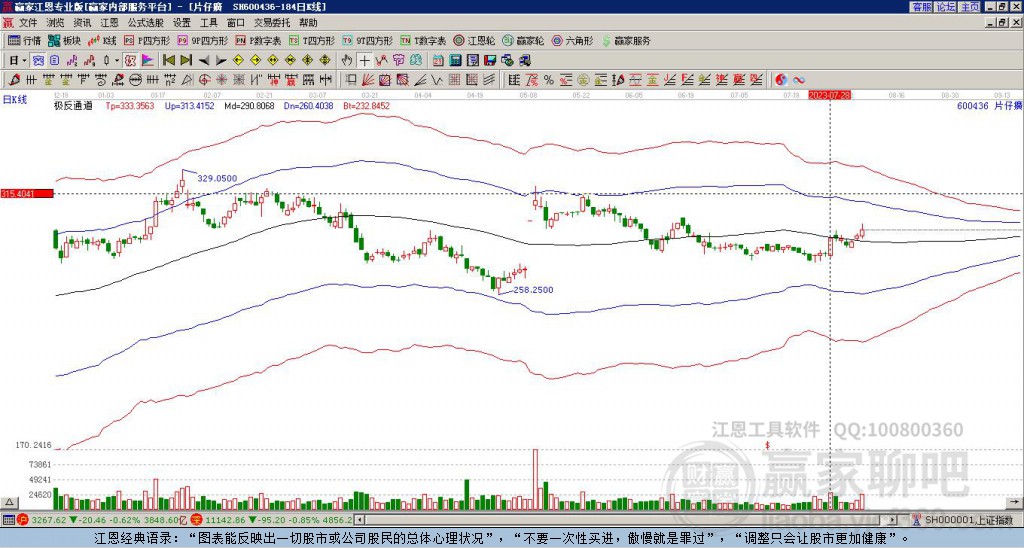Open the P数字表 tool
1024x548 pixels.
(258, 40)
